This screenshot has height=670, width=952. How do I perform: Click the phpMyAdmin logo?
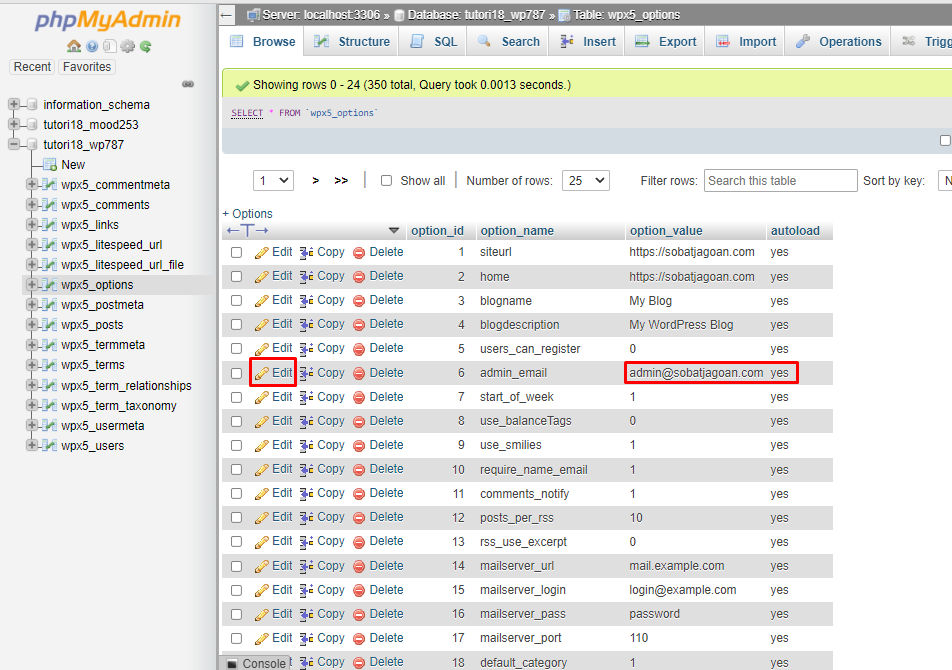(x=107, y=20)
